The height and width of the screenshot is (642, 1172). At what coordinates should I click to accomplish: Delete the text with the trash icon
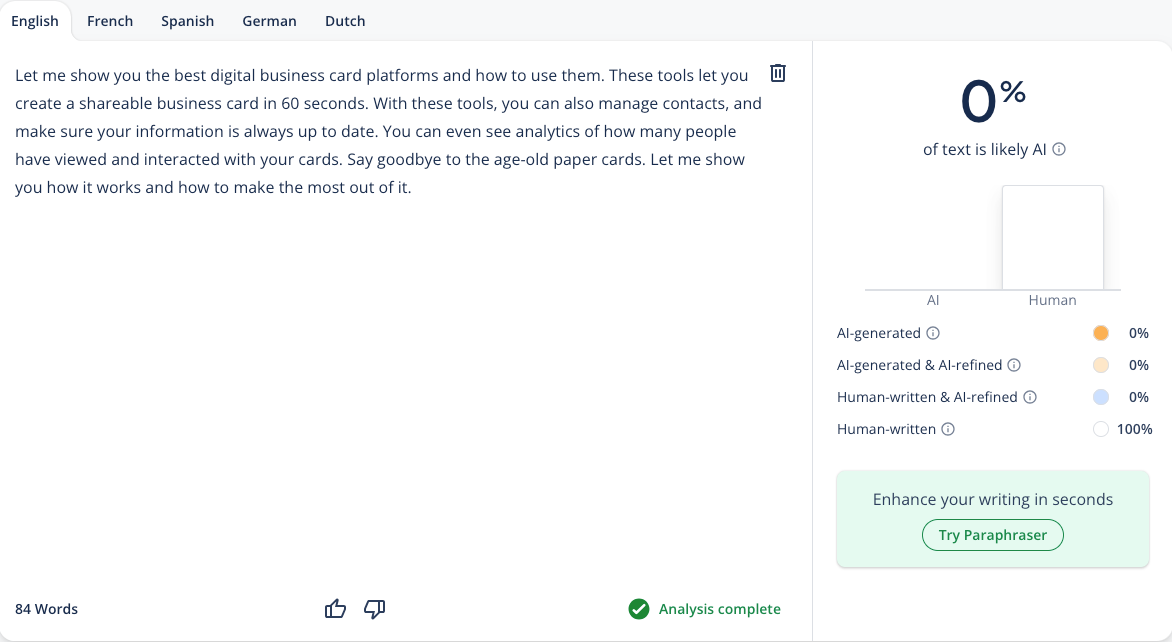[x=777, y=73]
